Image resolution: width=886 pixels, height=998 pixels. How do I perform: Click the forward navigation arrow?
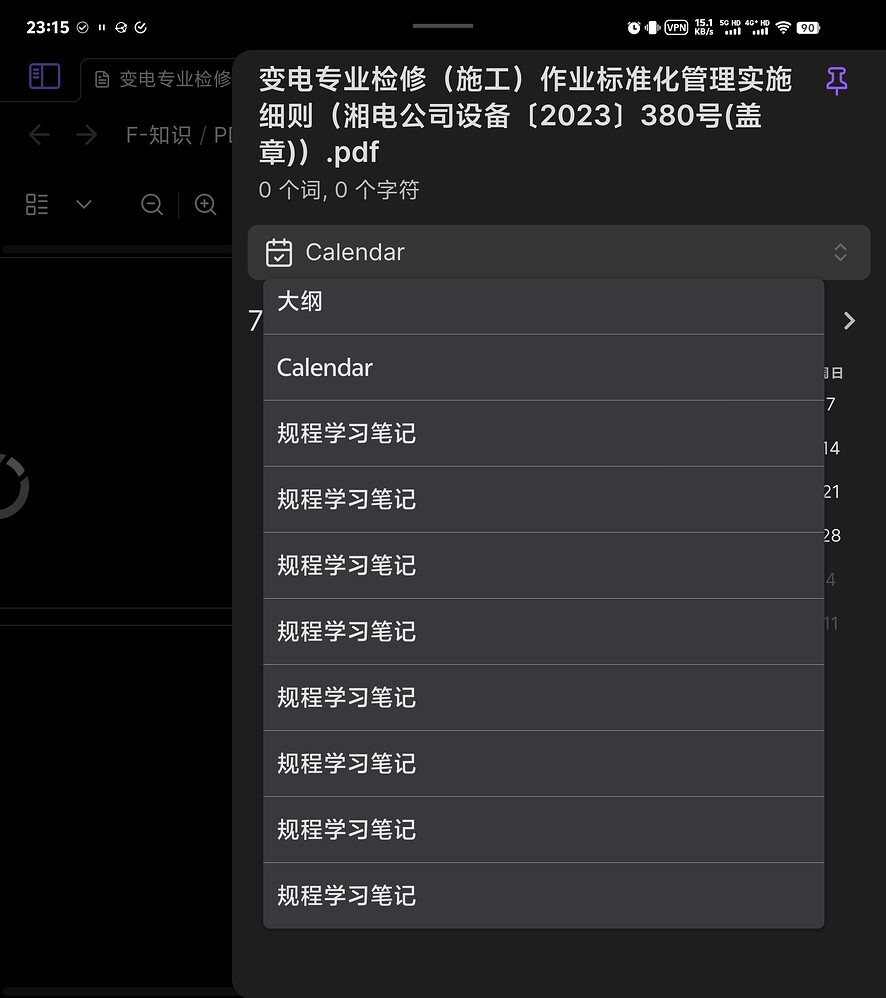pos(84,135)
